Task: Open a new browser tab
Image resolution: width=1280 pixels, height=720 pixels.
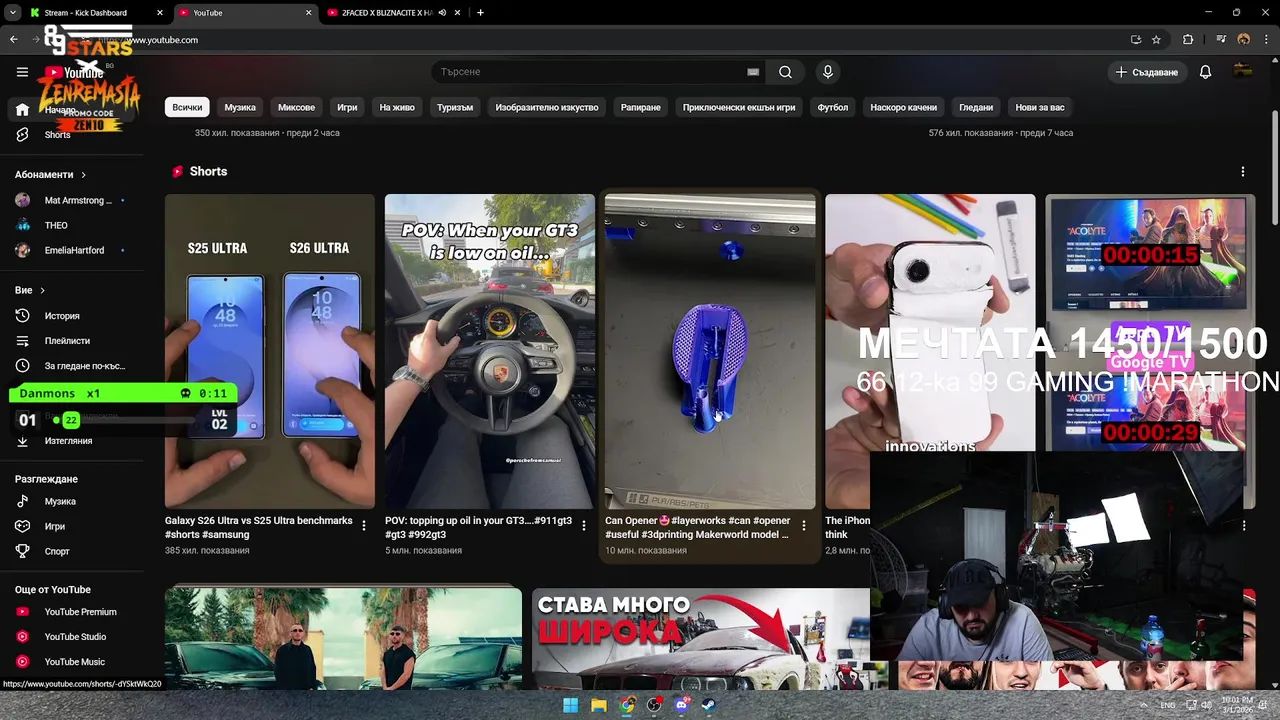Action: (x=480, y=13)
